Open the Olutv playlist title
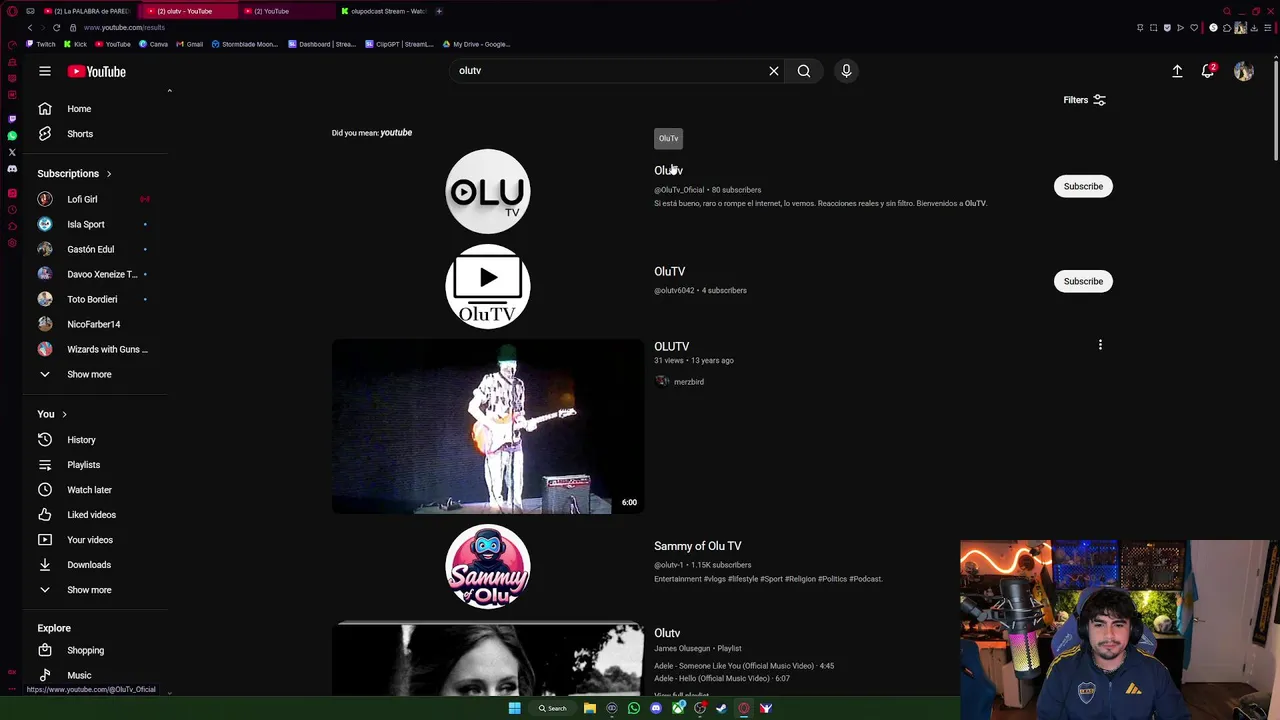The image size is (1280, 720). (x=667, y=633)
